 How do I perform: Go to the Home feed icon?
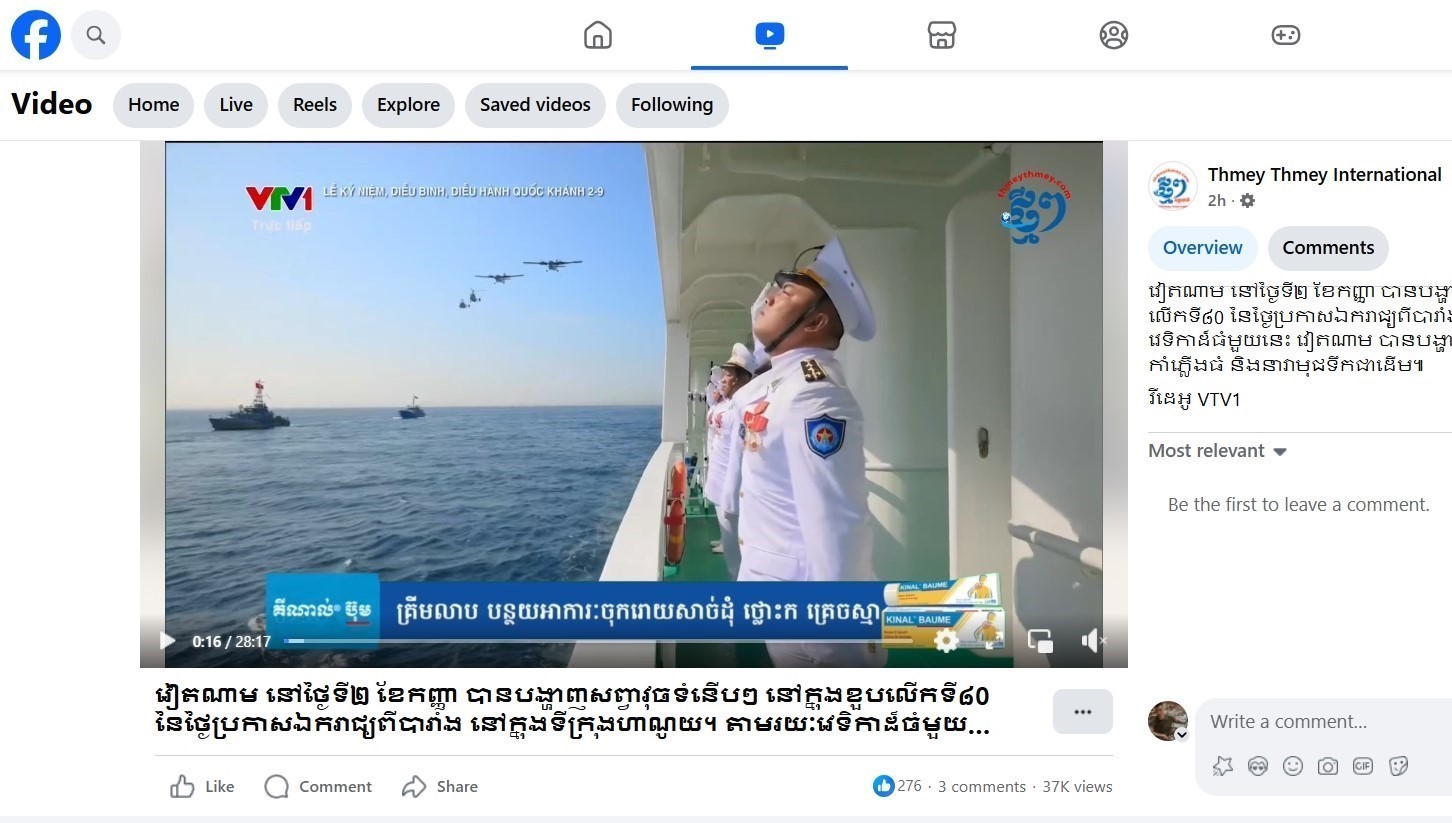coord(597,35)
